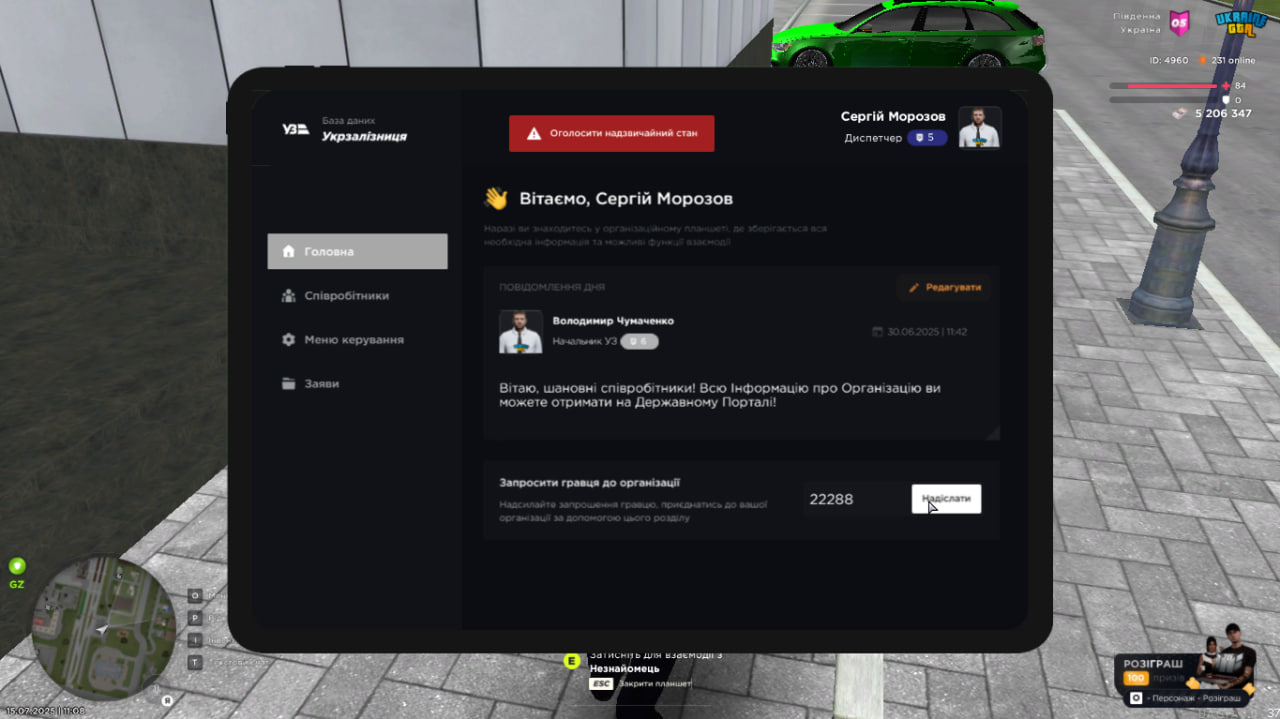The image size is (1280, 719).
Task: Open Меню керування in the sidebar
Action: (x=357, y=340)
